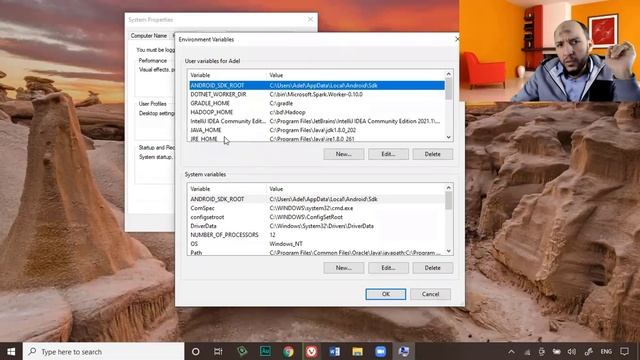Select the ComSpec system variable
The width and height of the screenshot is (640, 360).
click(x=317, y=208)
